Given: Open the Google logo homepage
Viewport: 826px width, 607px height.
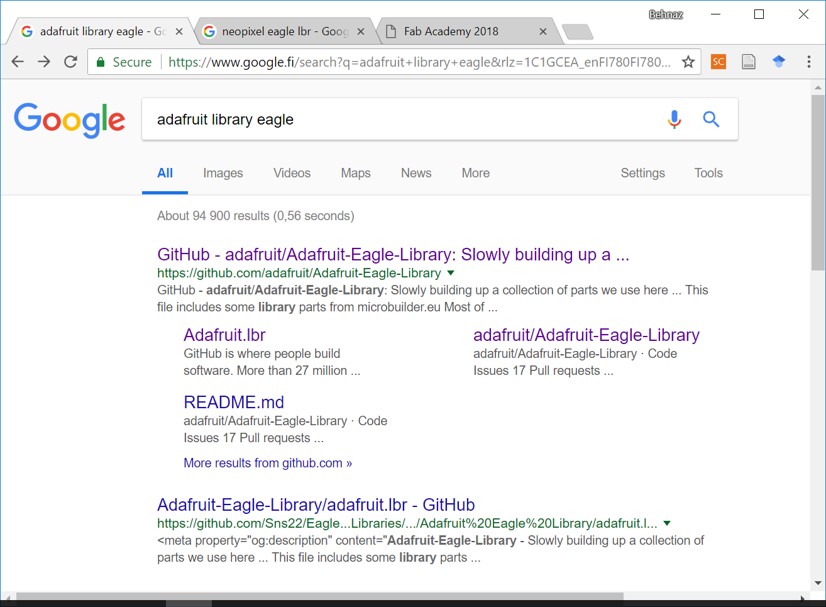Looking at the screenshot, I should (x=70, y=120).
